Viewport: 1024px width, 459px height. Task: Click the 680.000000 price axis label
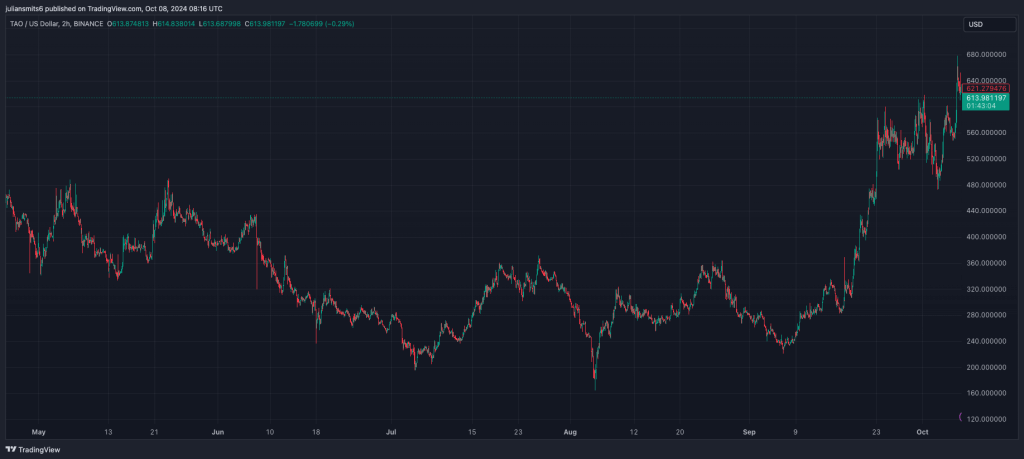click(x=987, y=54)
